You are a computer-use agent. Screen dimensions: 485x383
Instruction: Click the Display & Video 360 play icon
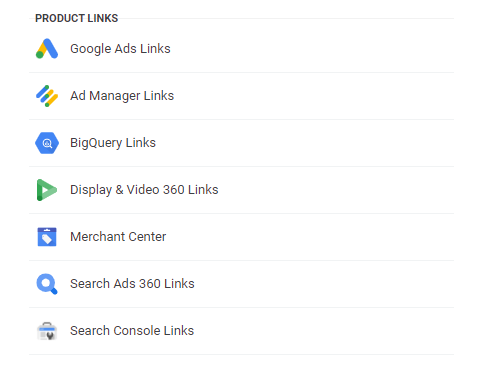[47, 190]
